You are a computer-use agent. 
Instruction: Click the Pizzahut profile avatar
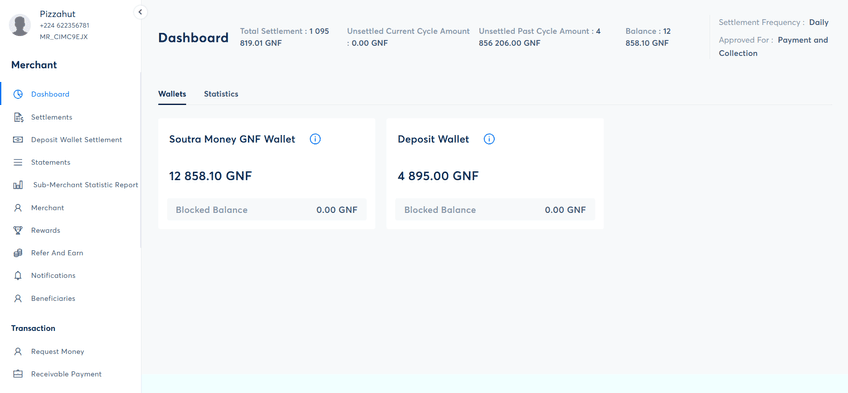pos(20,25)
